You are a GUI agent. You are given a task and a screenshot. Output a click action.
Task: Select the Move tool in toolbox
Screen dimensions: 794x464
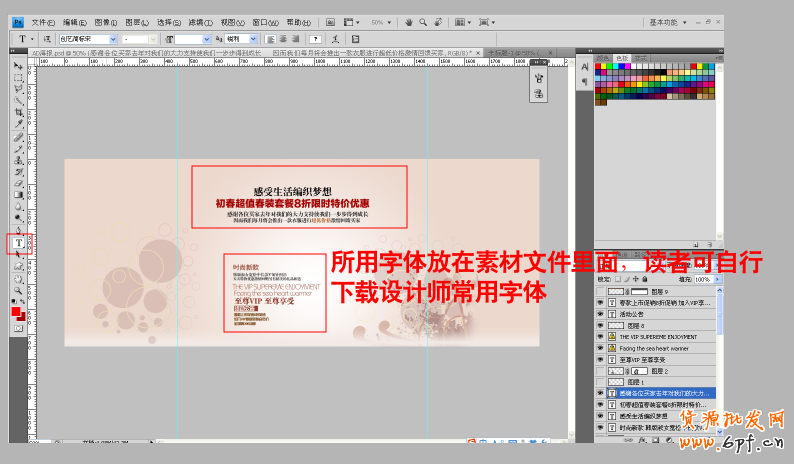(x=18, y=65)
